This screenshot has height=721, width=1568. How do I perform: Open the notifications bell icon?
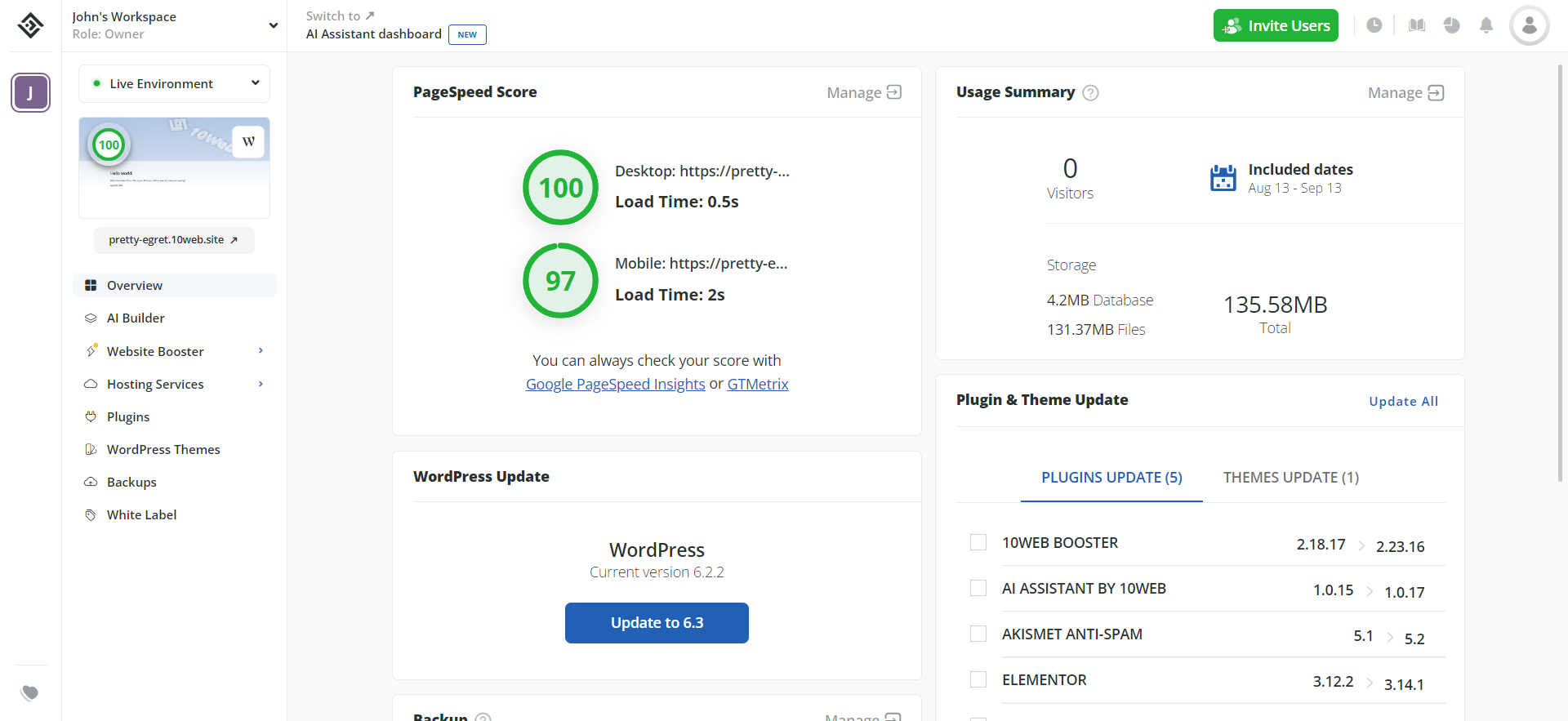[1486, 25]
